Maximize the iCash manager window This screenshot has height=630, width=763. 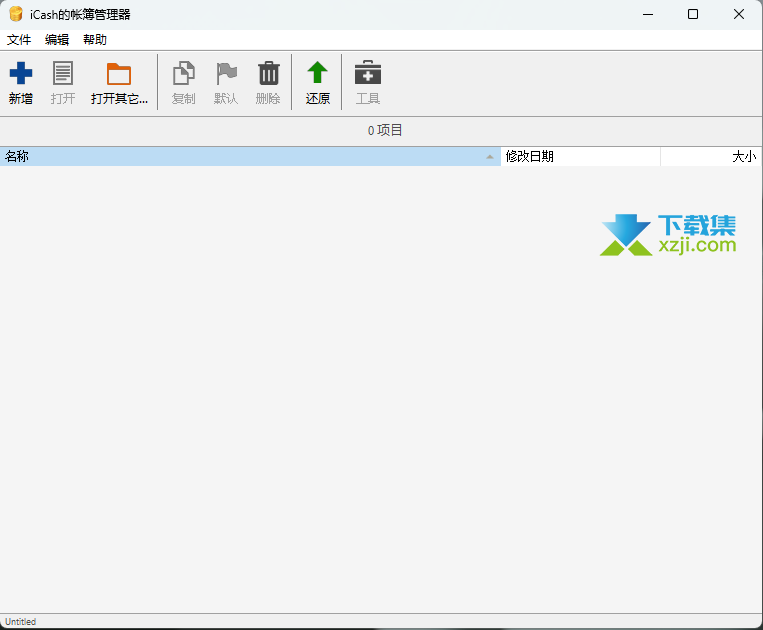point(693,14)
